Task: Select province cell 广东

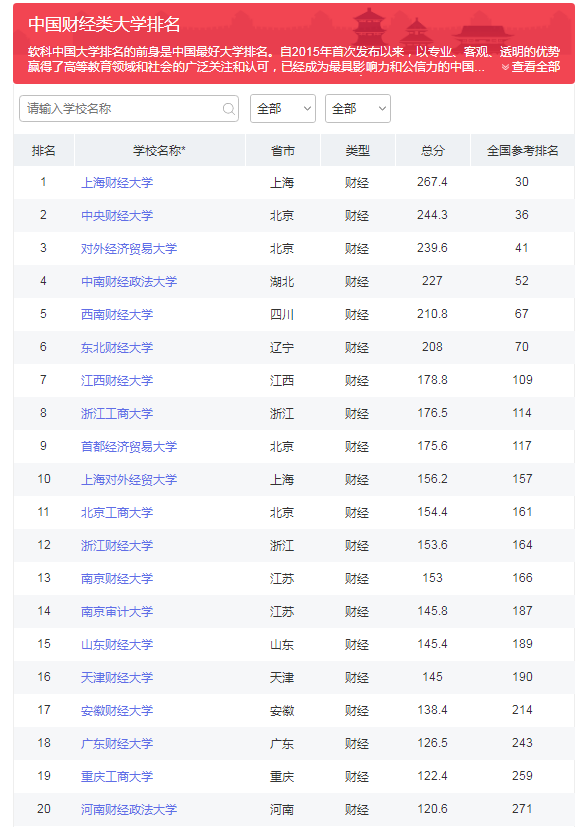Action: [x=282, y=743]
